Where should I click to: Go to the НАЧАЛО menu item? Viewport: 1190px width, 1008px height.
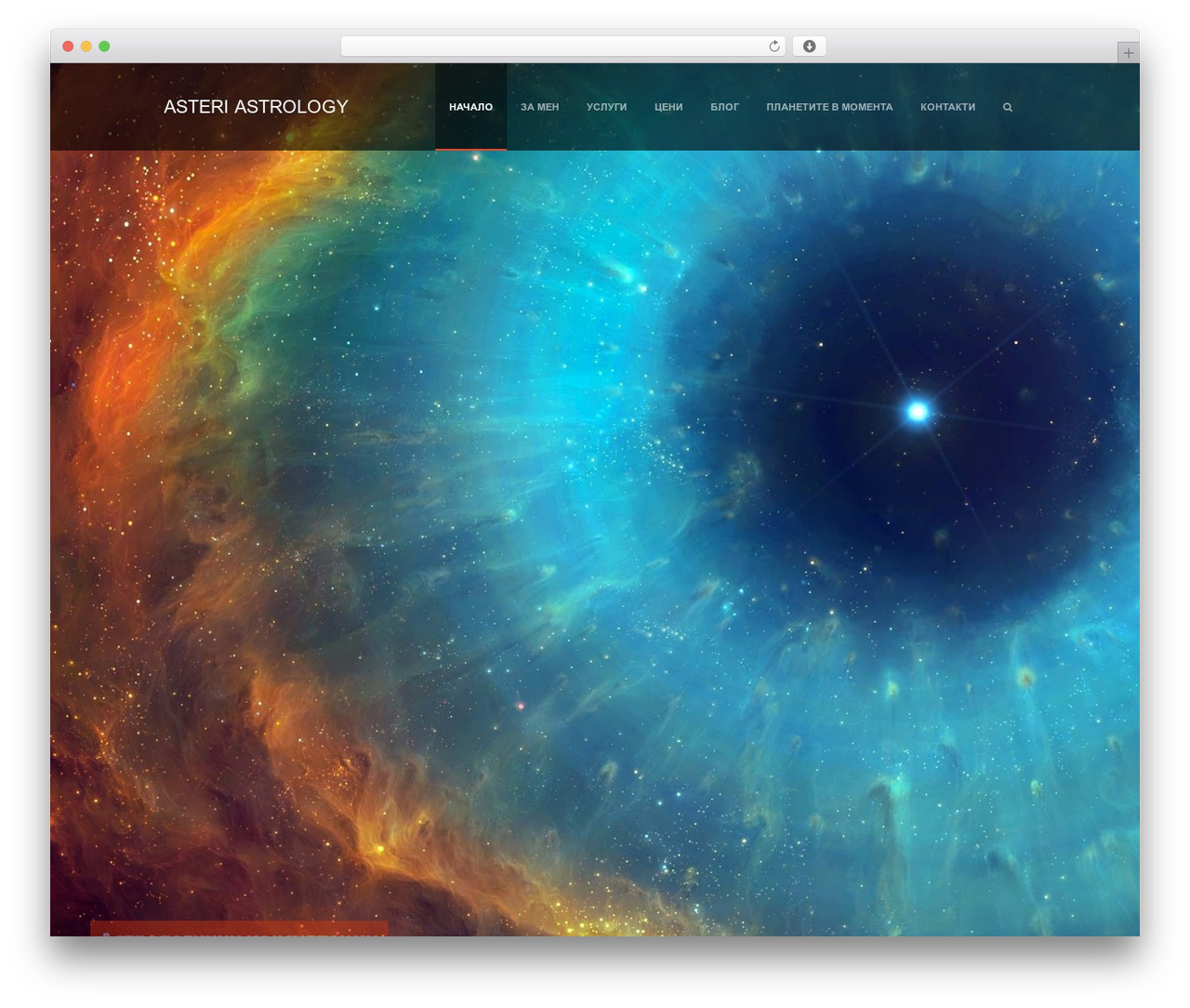pyautogui.click(x=470, y=107)
